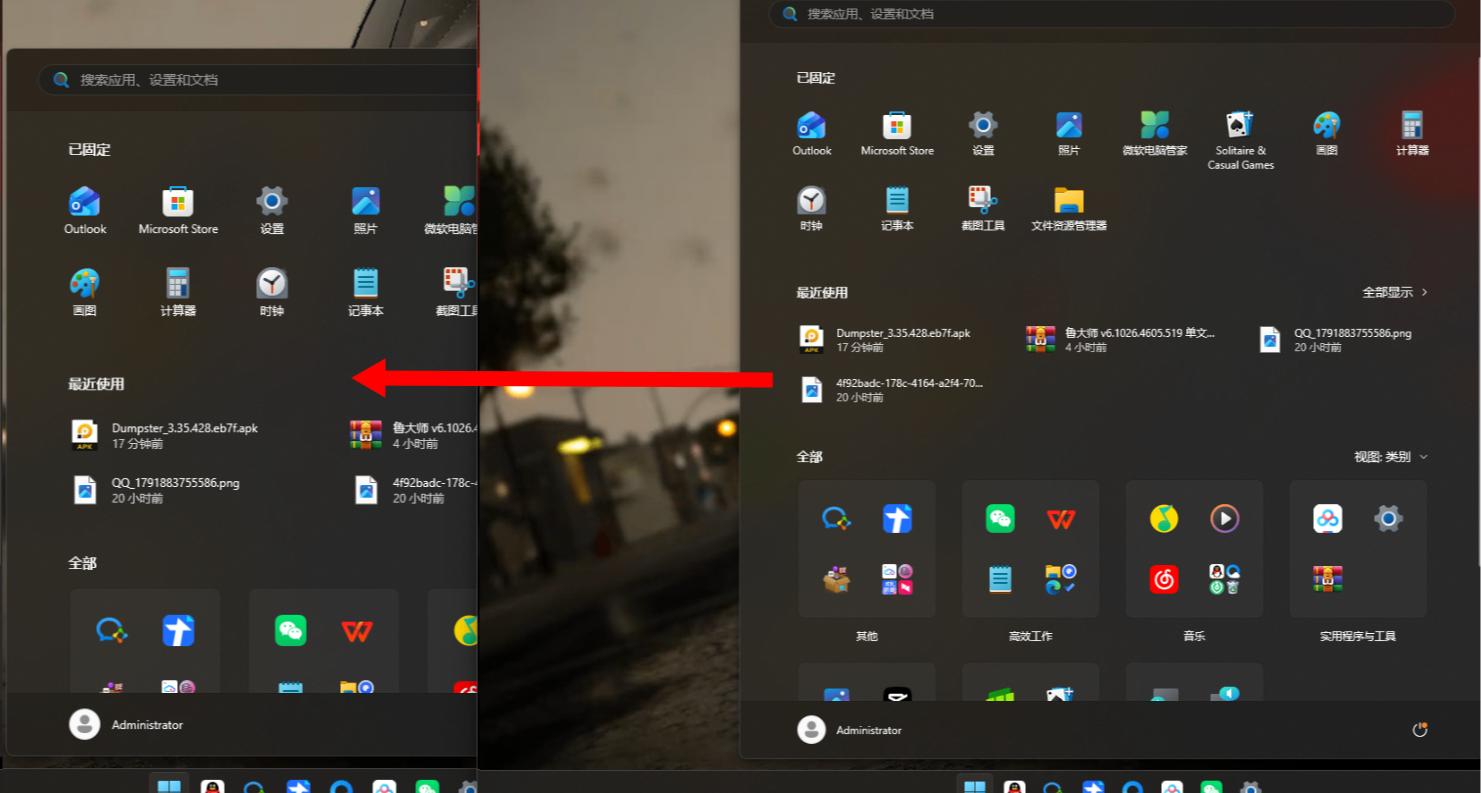Open Administrator account in left Start menu

point(127,725)
